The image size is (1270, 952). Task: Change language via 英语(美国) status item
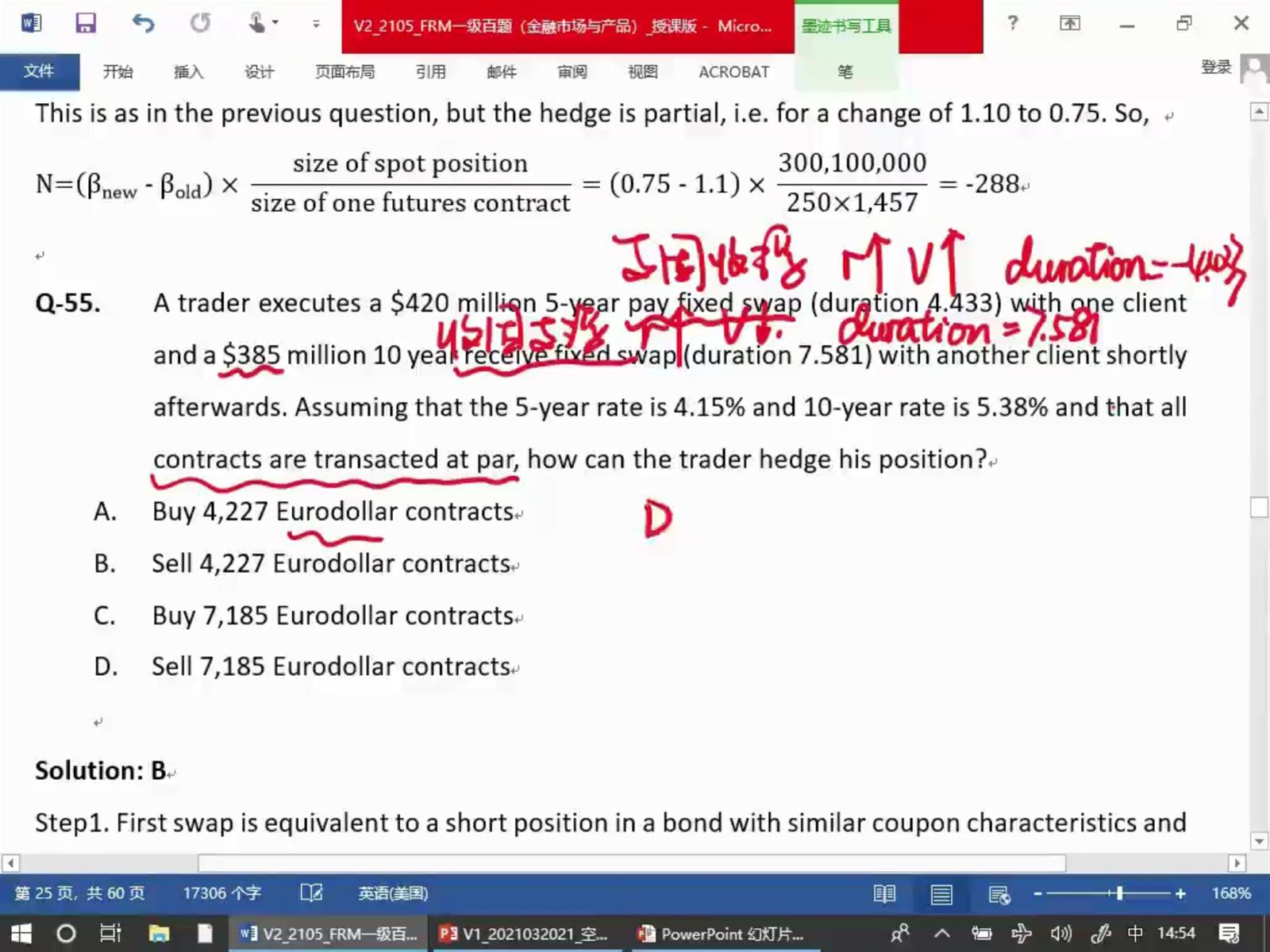[393, 893]
